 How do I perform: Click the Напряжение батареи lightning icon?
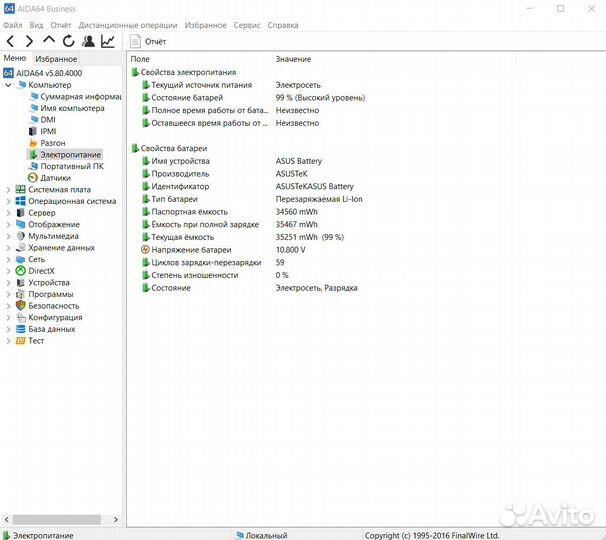point(145,250)
